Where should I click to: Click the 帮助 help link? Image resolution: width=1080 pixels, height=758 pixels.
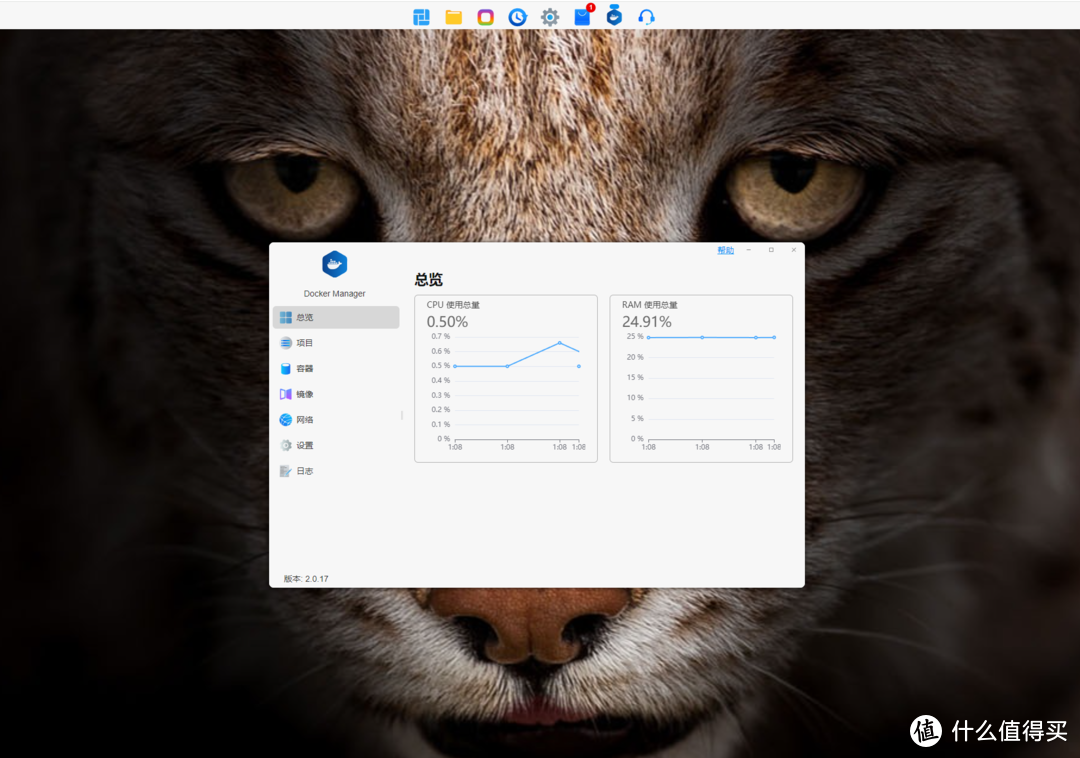pyautogui.click(x=725, y=251)
